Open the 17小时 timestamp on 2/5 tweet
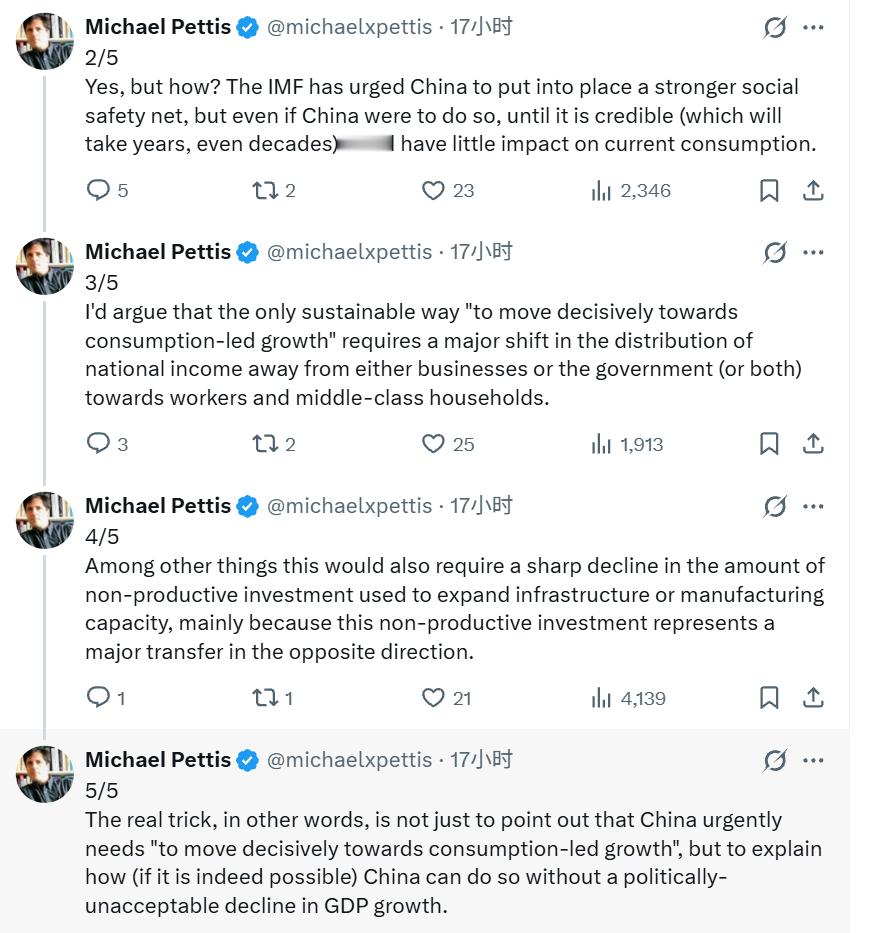The height and width of the screenshot is (933, 873). click(x=481, y=27)
